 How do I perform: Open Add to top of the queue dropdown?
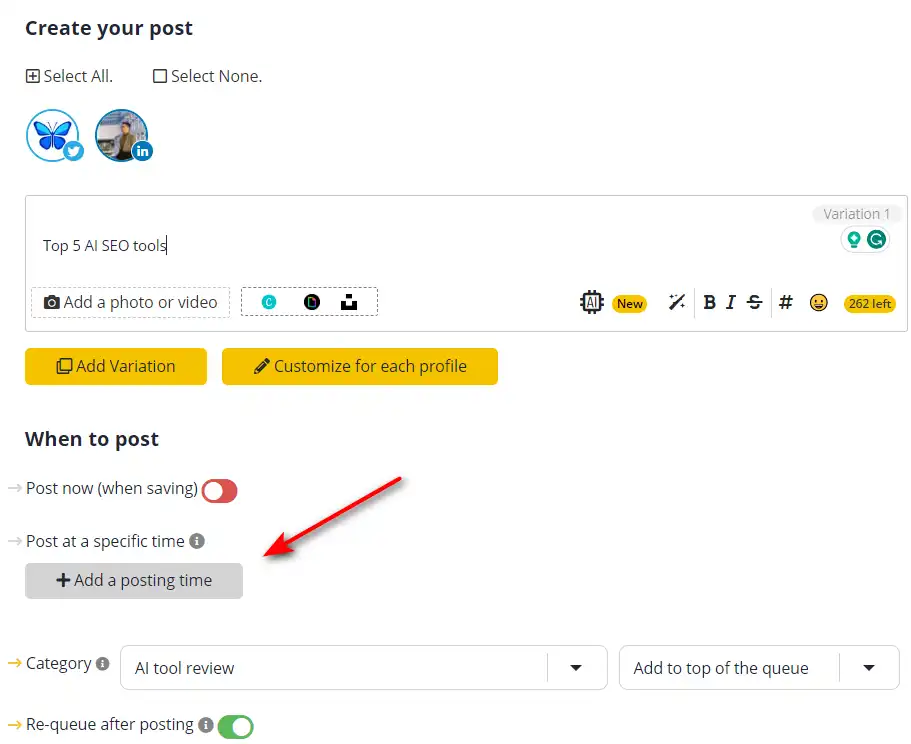[x=759, y=668]
